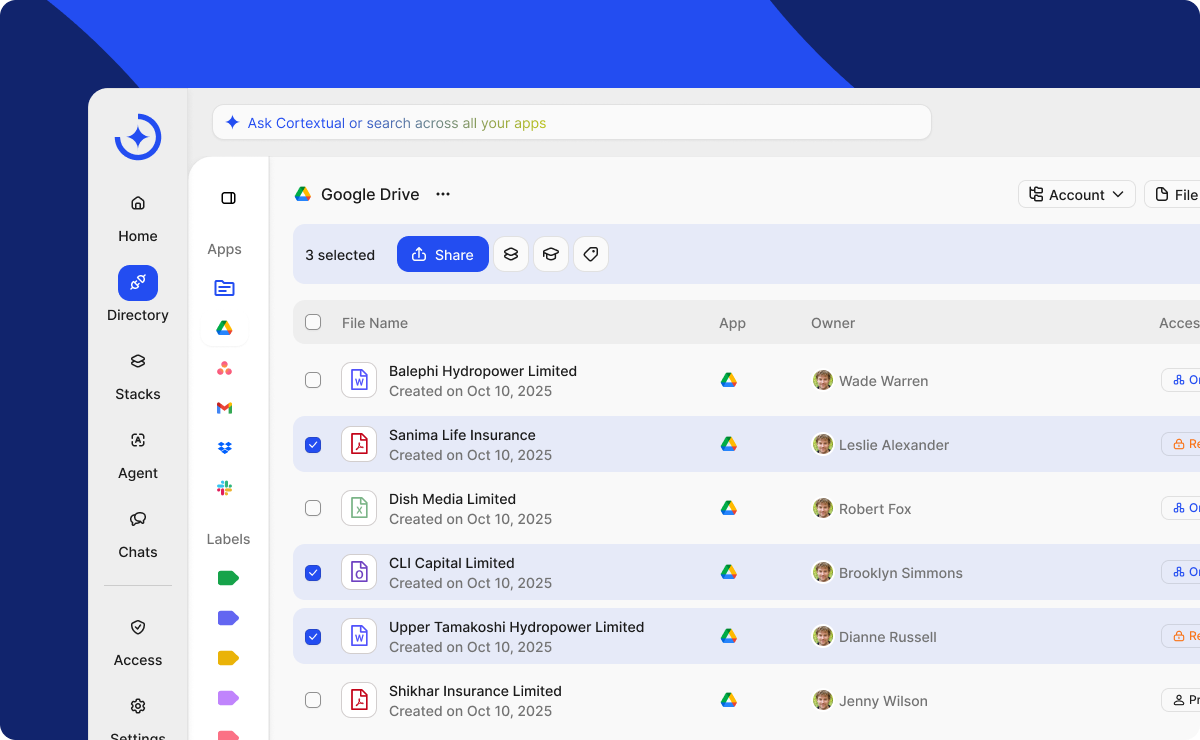This screenshot has width=1200, height=740.
Task: Uncheck the Sanima Life Insurance file
Action: coord(313,445)
